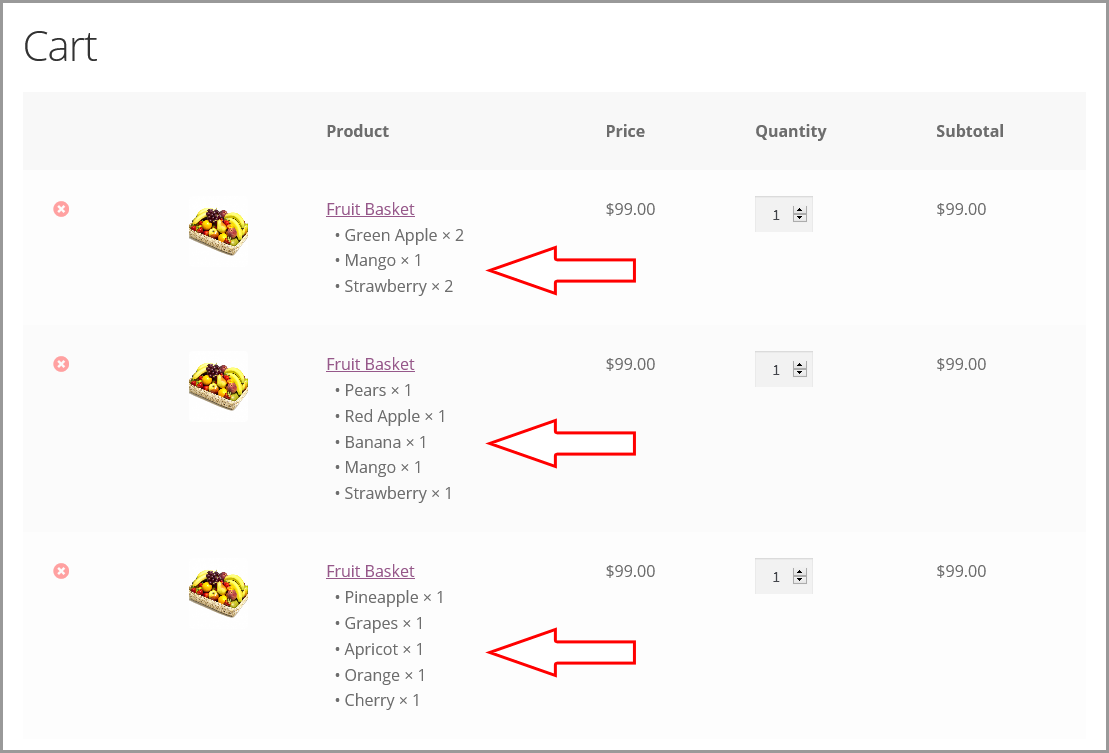Click the remove icon beside the Pineapple basket
The height and width of the screenshot is (753, 1109).
tap(61, 571)
